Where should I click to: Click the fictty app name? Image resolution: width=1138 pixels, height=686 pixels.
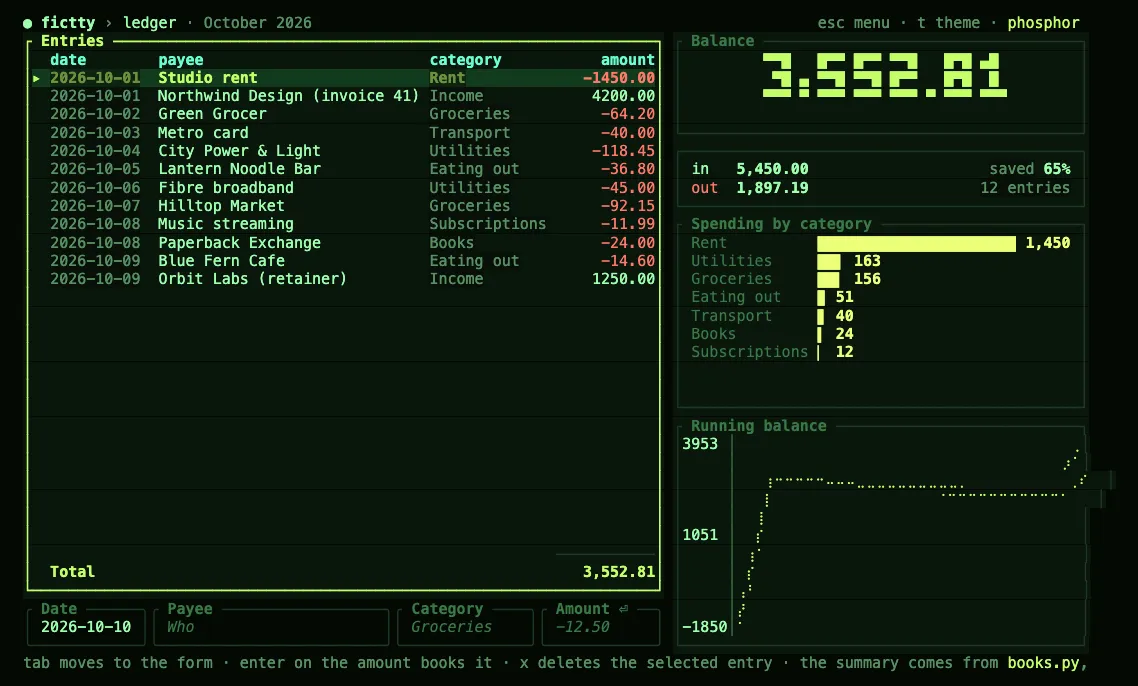[x=68, y=23]
